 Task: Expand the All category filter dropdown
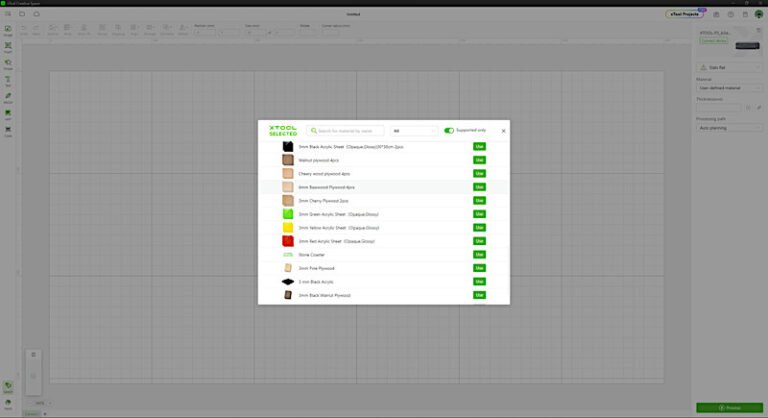pyautogui.click(x=414, y=131)
